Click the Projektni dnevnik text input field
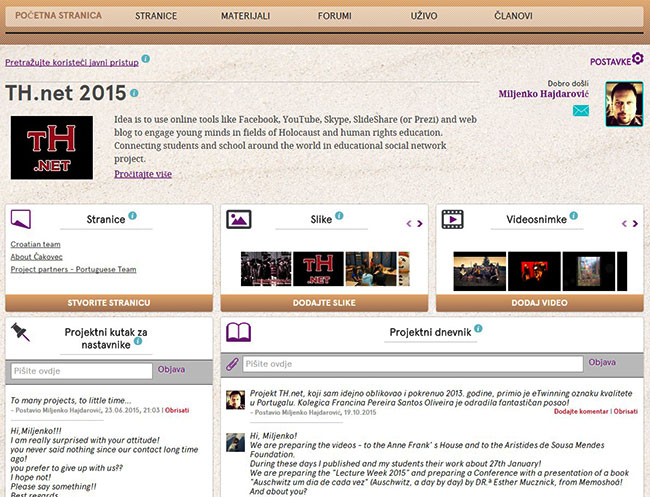Viewport: 650px width, 497px height. pyautogui.click(x=412, y=364)
